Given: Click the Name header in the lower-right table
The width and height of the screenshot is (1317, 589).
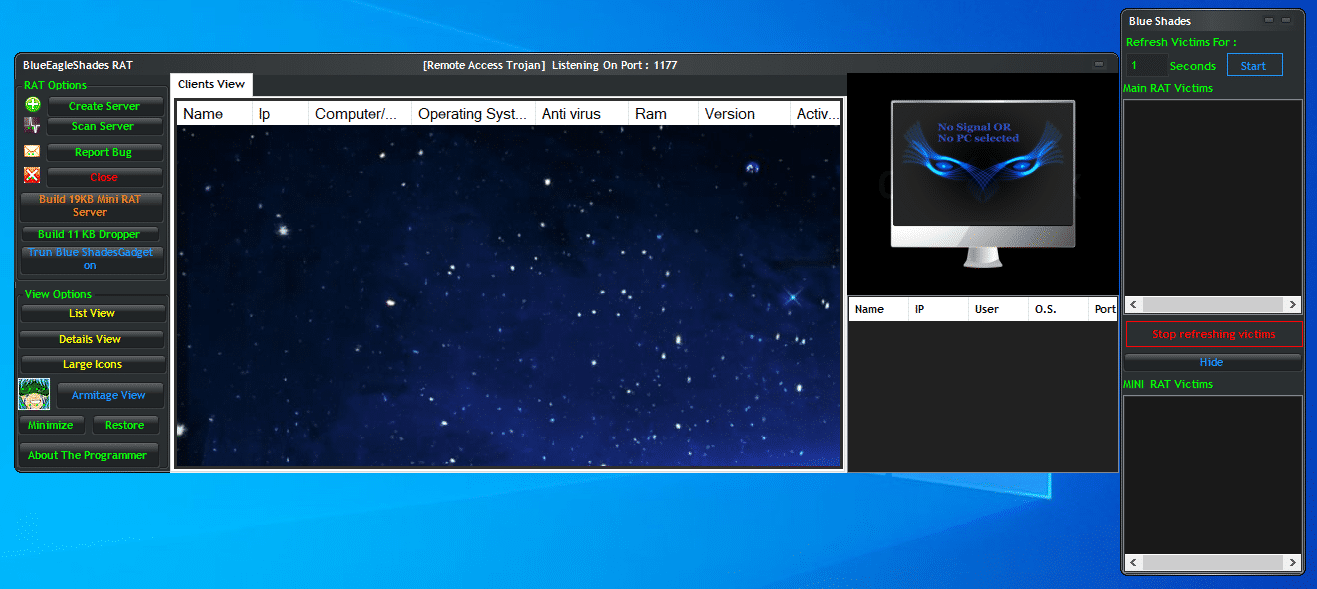Looking at the screenshot, I should click(x=879, y=309).
